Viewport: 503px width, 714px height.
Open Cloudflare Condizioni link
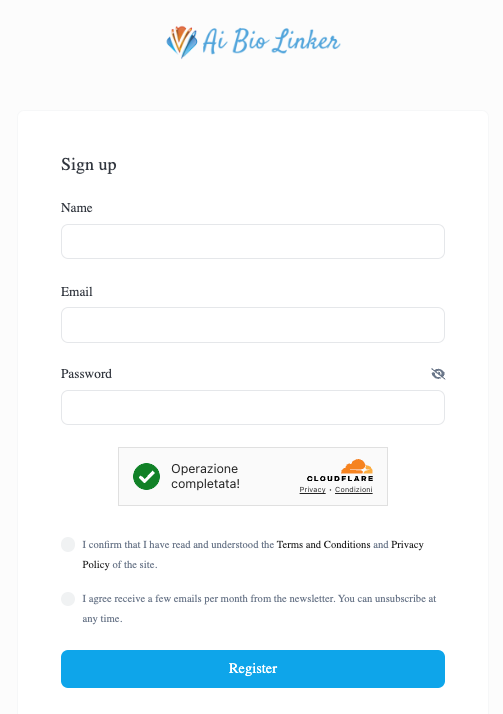(354, 490)
